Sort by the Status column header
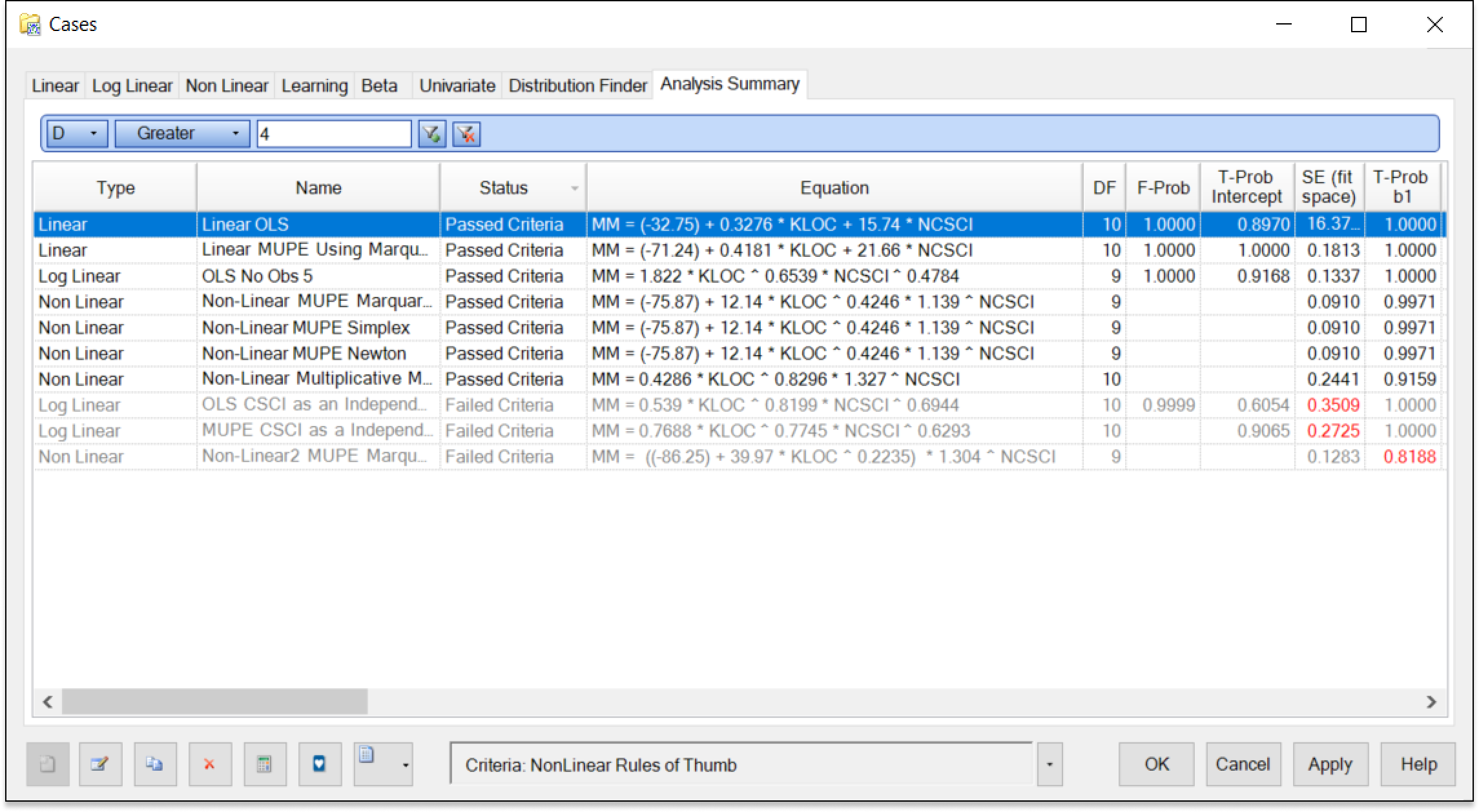The width and height of the screenshot is (1479, 812). click(504, 188)
